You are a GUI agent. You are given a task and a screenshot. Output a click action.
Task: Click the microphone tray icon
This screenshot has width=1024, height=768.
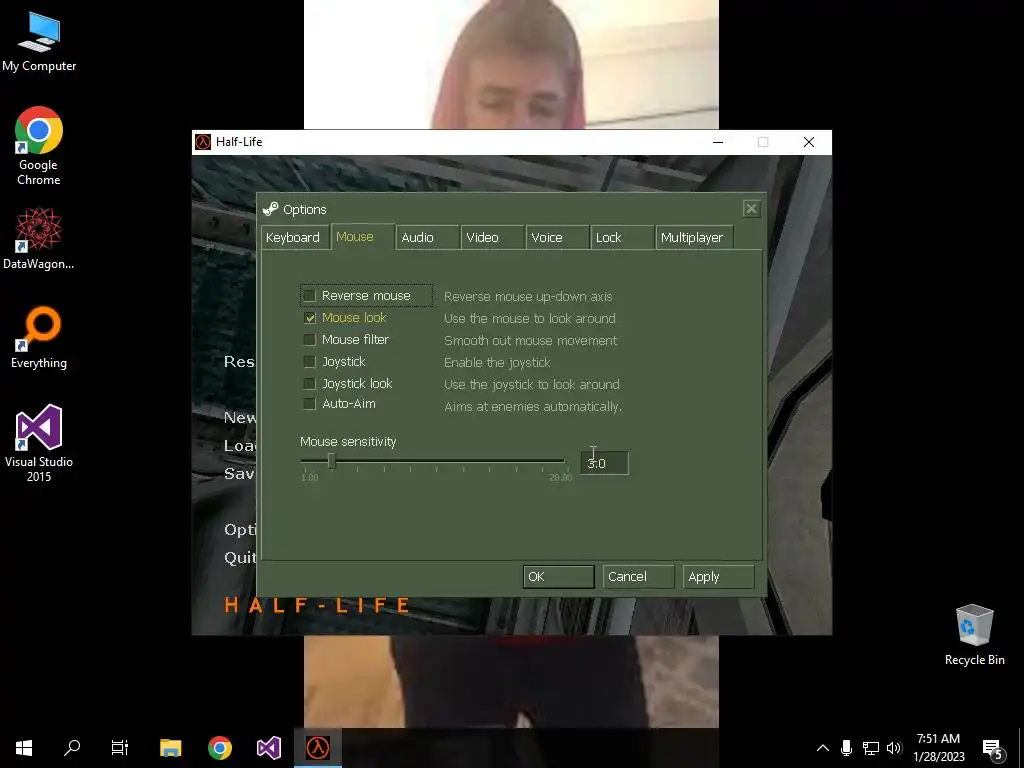coord(846,748)
